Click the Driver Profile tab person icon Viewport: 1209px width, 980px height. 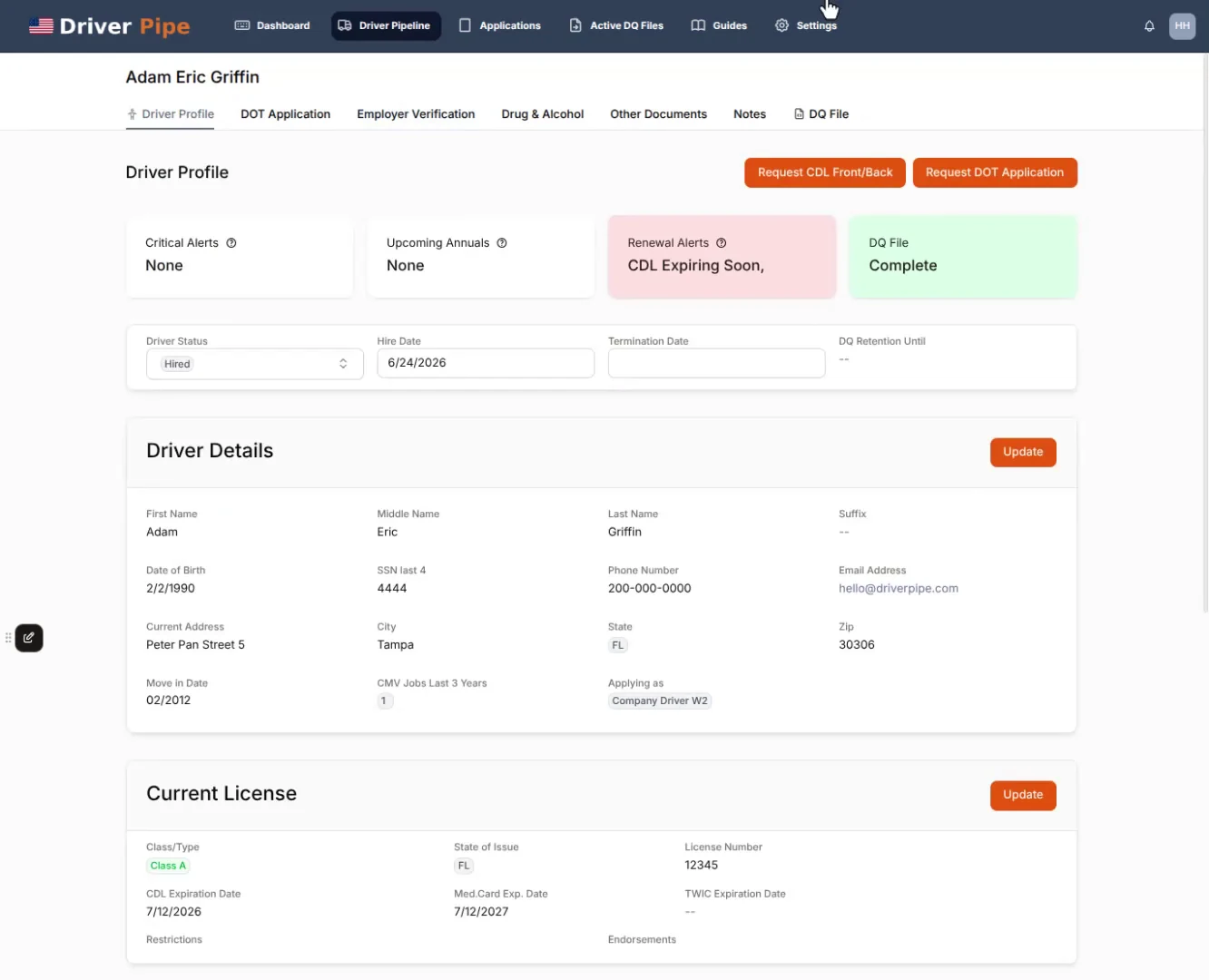coord(133,114)
